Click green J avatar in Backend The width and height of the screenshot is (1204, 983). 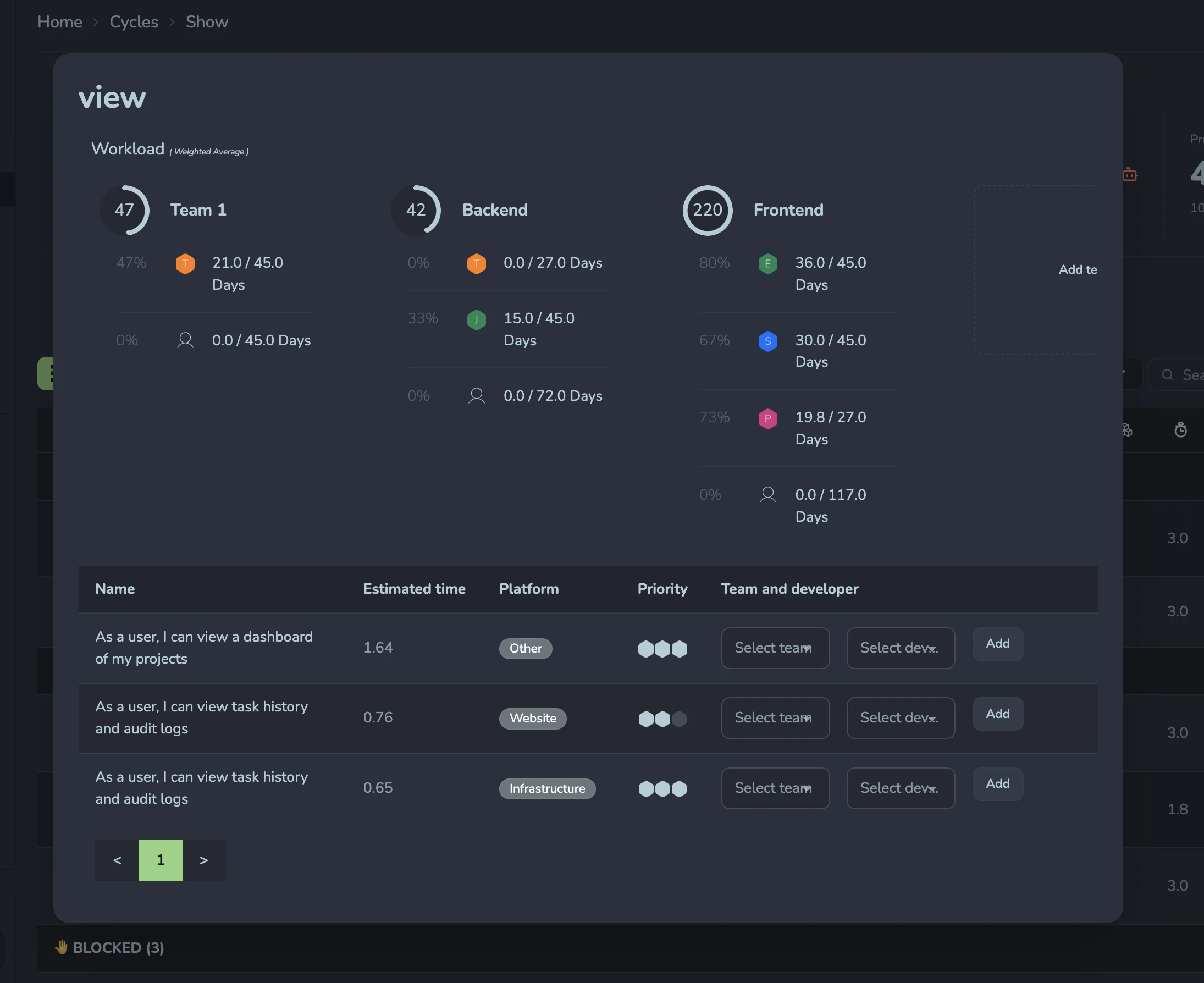coord(476,319)
